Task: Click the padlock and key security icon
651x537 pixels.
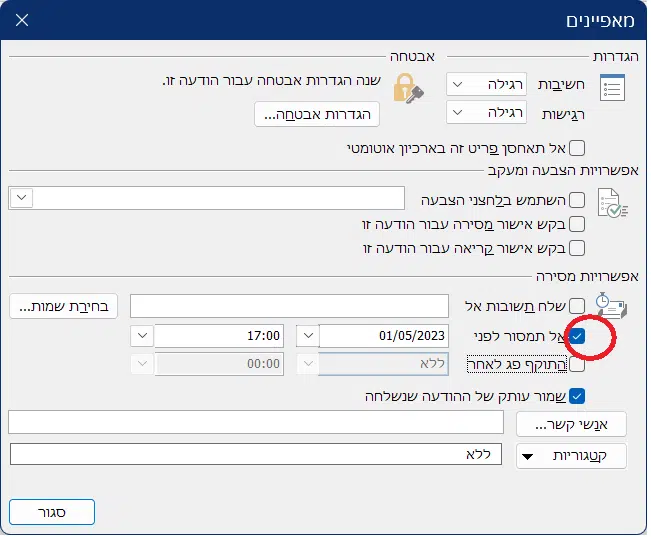Action: pos(409,88)
